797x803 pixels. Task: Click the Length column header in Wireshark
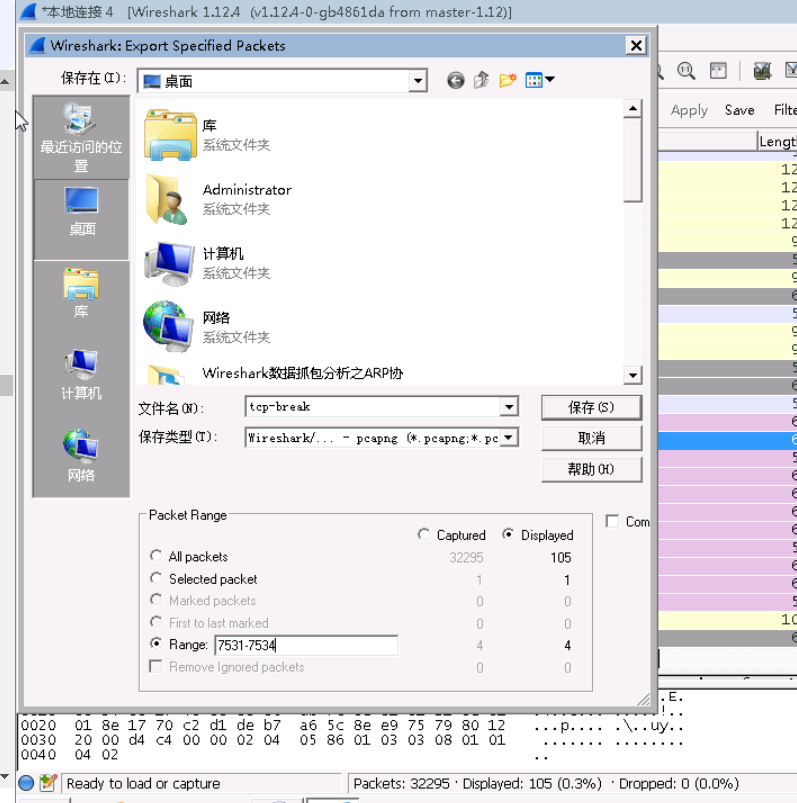pos(777,141)
